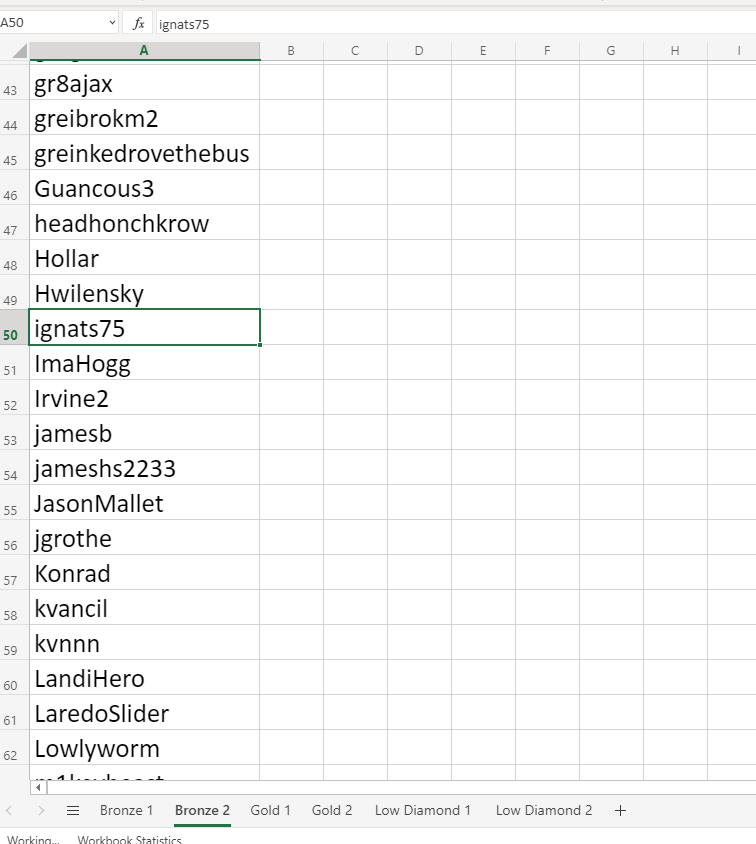Screen dimensions: 756x844
Task: Click horizontal scrollbar left arrow
Action: [x=39, y=788]
